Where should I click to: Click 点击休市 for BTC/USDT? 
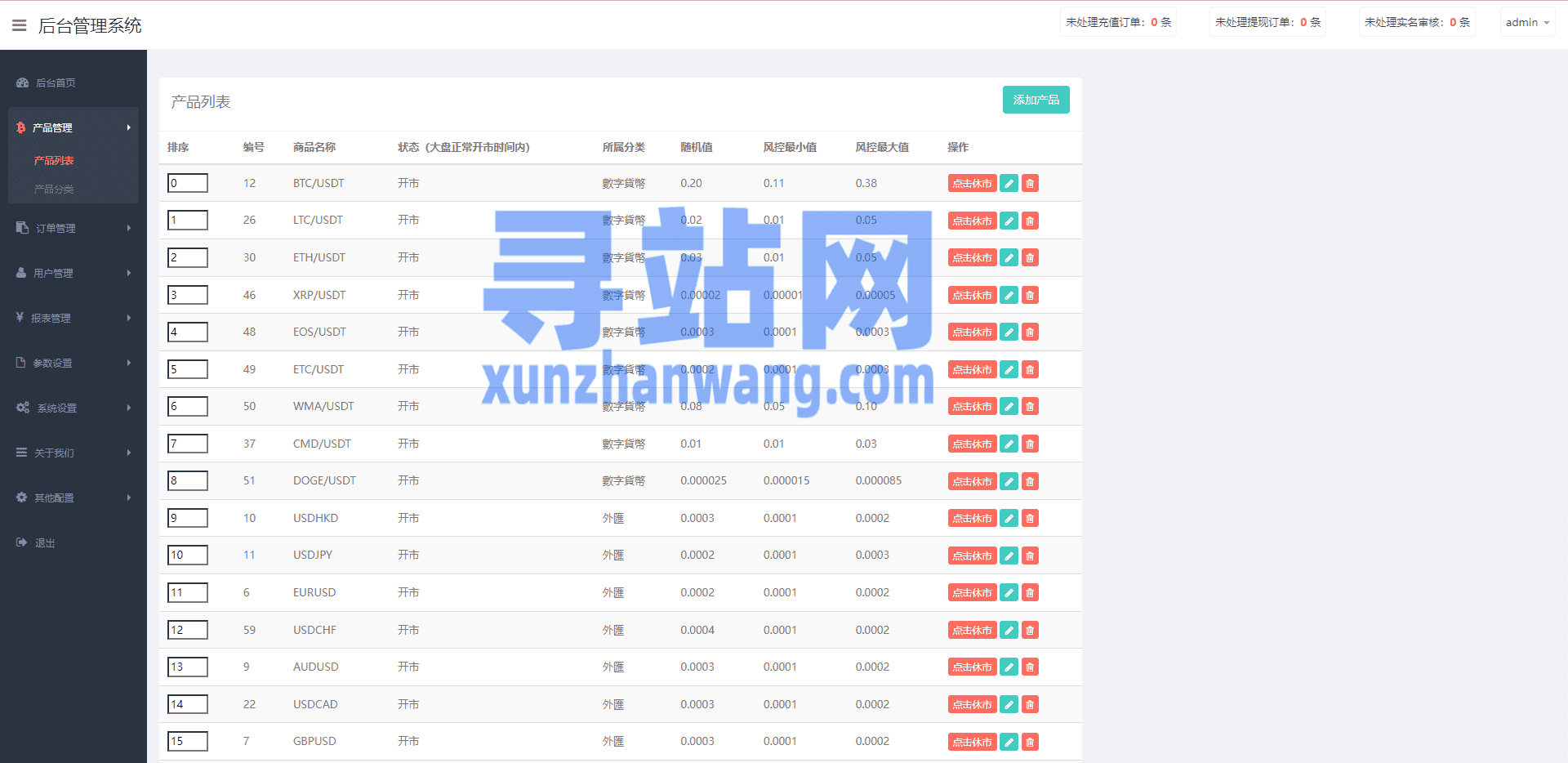972,184
